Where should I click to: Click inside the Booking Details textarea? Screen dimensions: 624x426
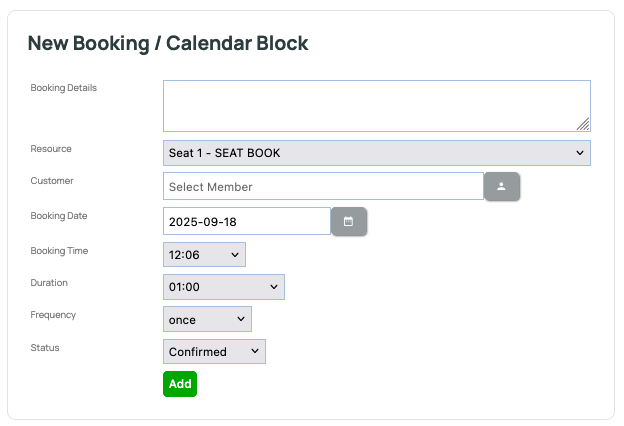pyautogui.click(x=376, y=106)
